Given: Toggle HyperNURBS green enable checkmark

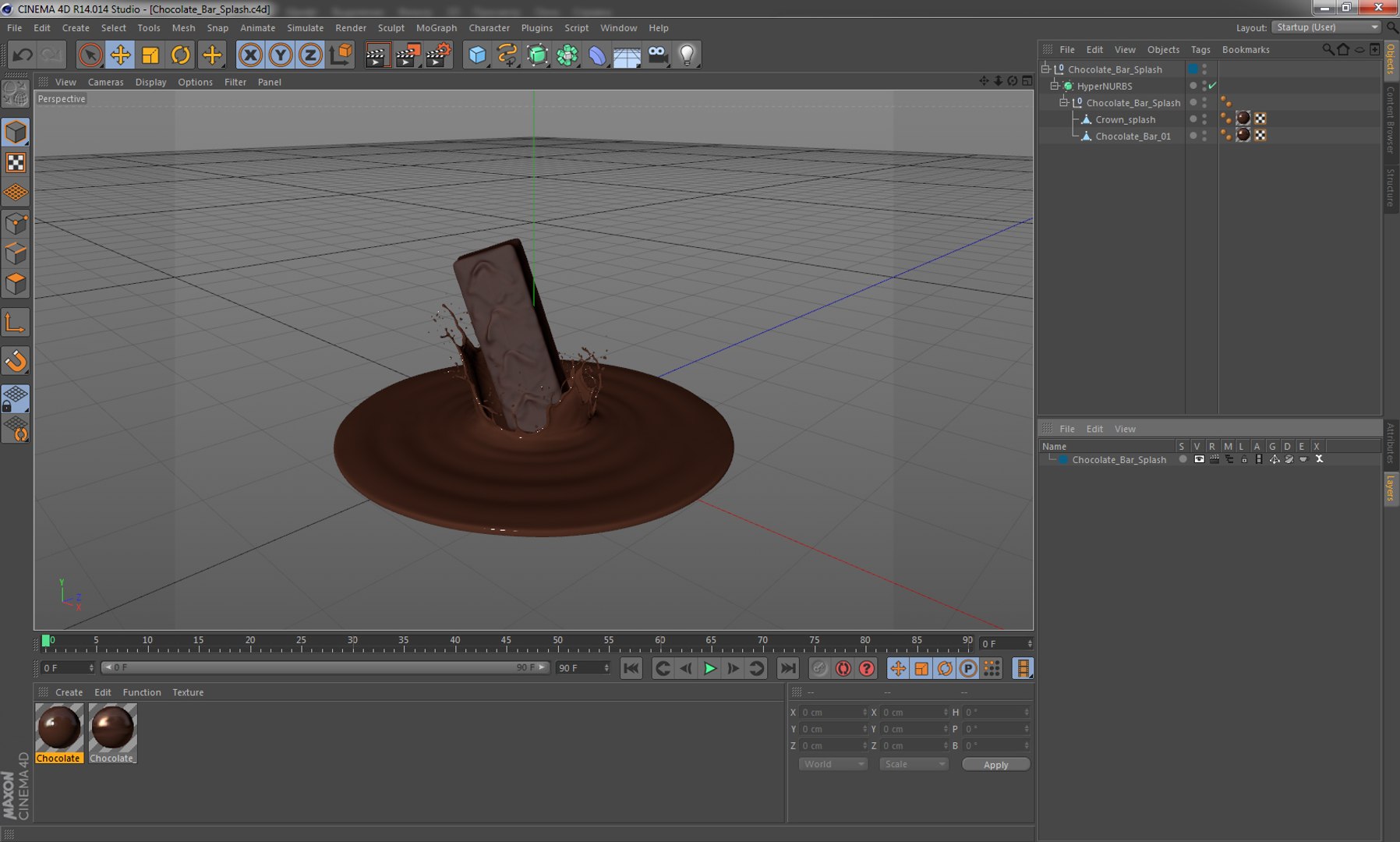Looking at the screenshot, I should point(1213,86).
